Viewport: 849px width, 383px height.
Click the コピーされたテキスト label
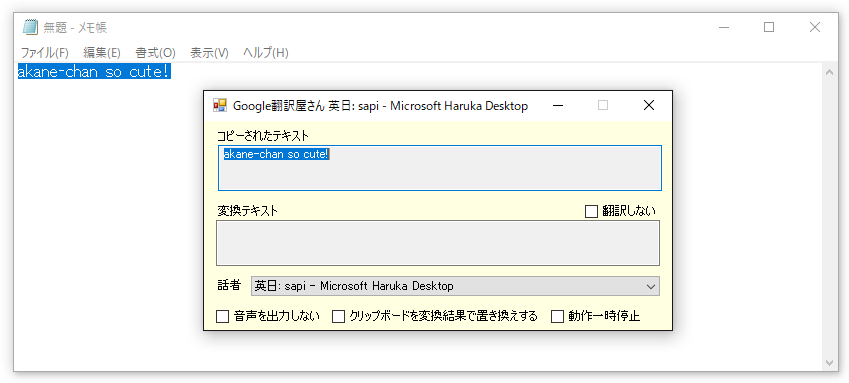(263, 135)
